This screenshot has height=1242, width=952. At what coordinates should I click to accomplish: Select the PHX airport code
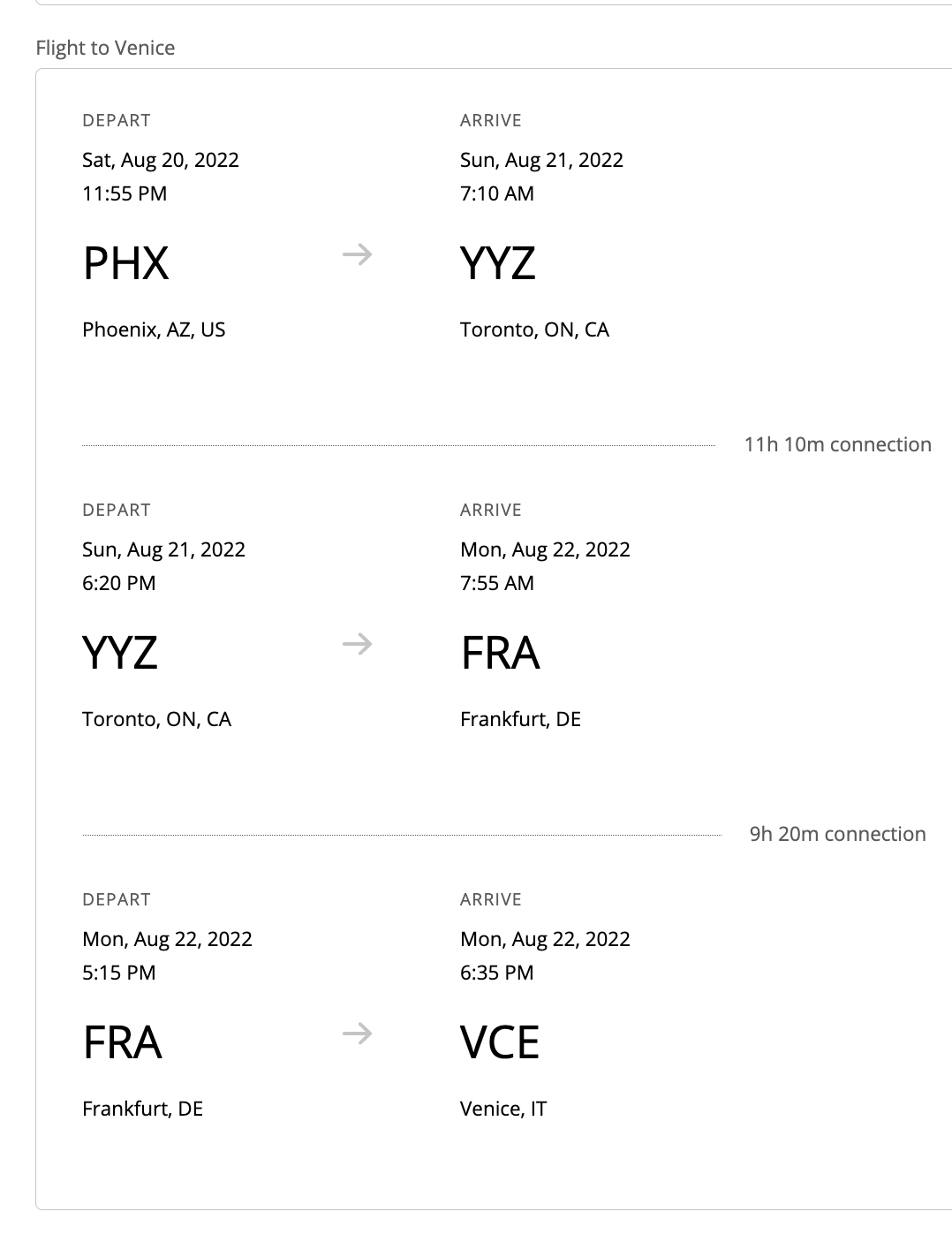(125, 263)
